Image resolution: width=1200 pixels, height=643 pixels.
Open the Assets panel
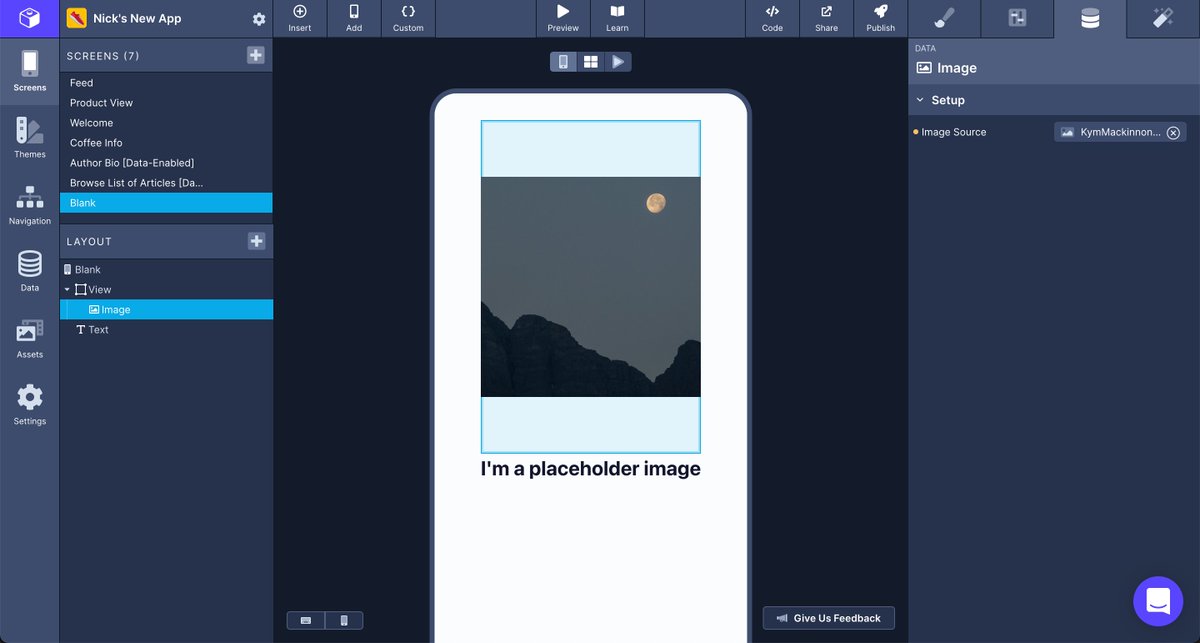point(30,337)
